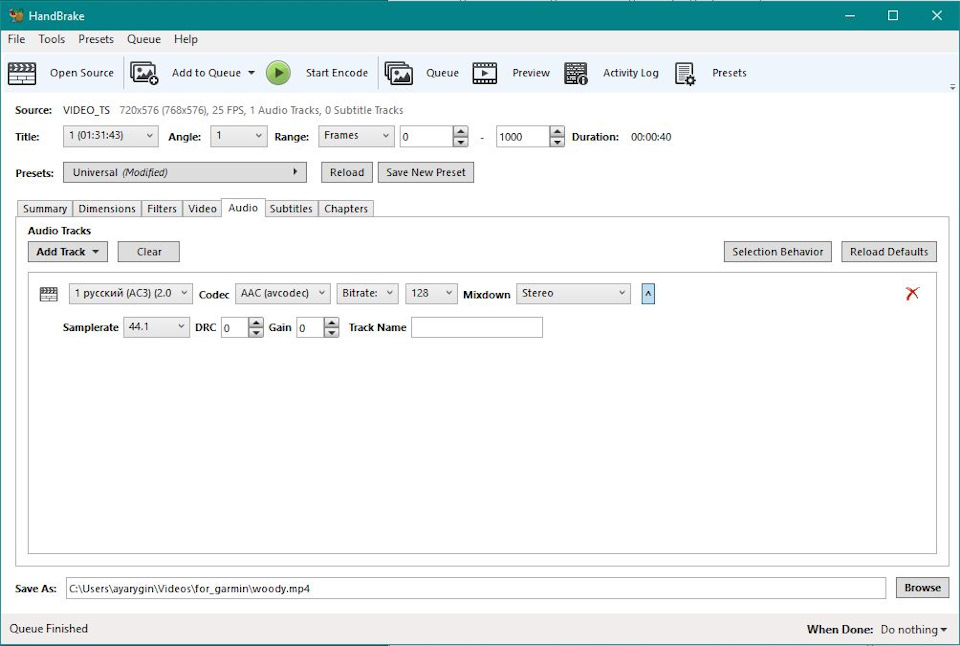Viewport: 960px width, 646px height.
Task: Click the Add to Queue picture icon
Action: tap(144, 73)
